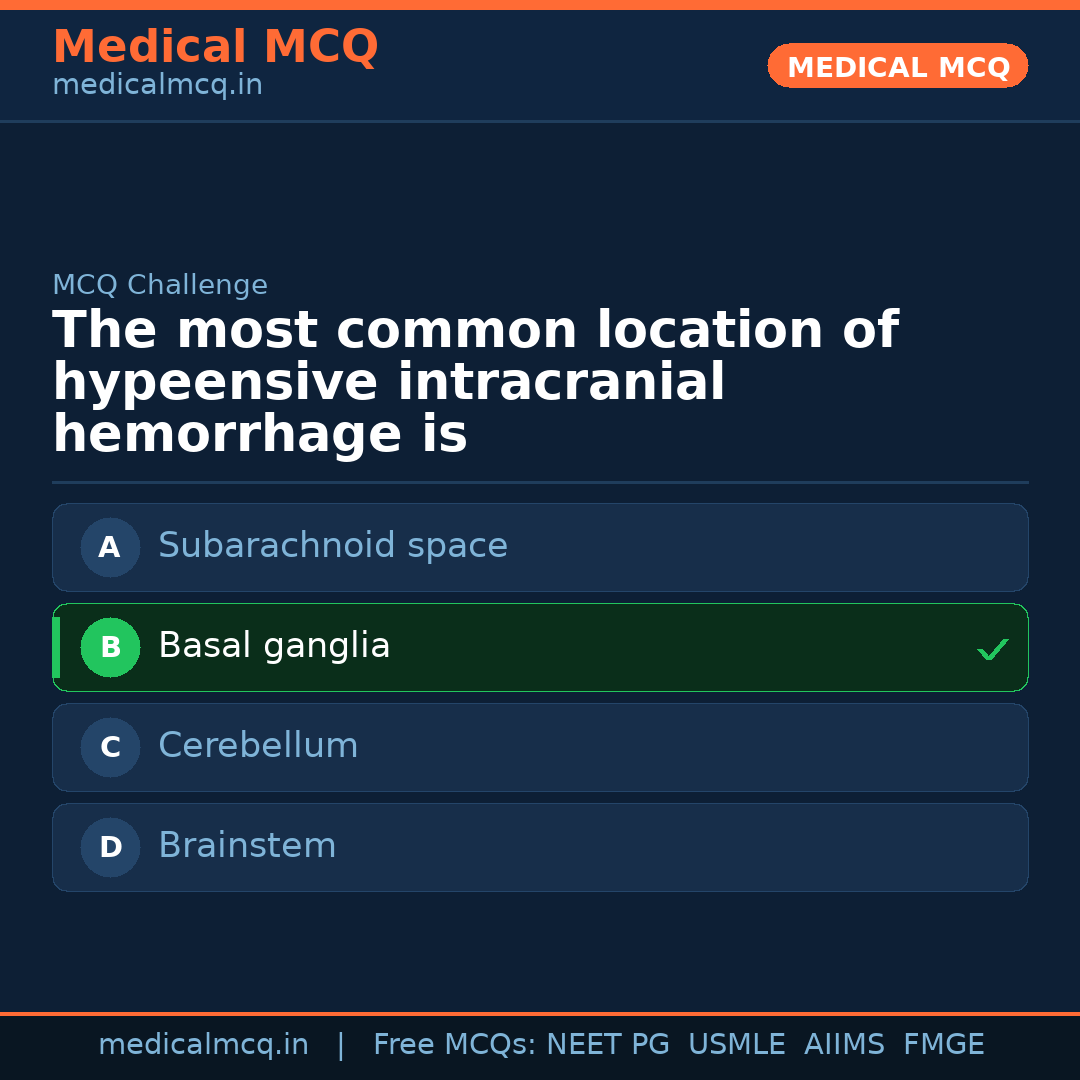Viewport: 1080px width, 1080px height.
Task: Visit medicalmcq.in link under the title
Action: 157,86
